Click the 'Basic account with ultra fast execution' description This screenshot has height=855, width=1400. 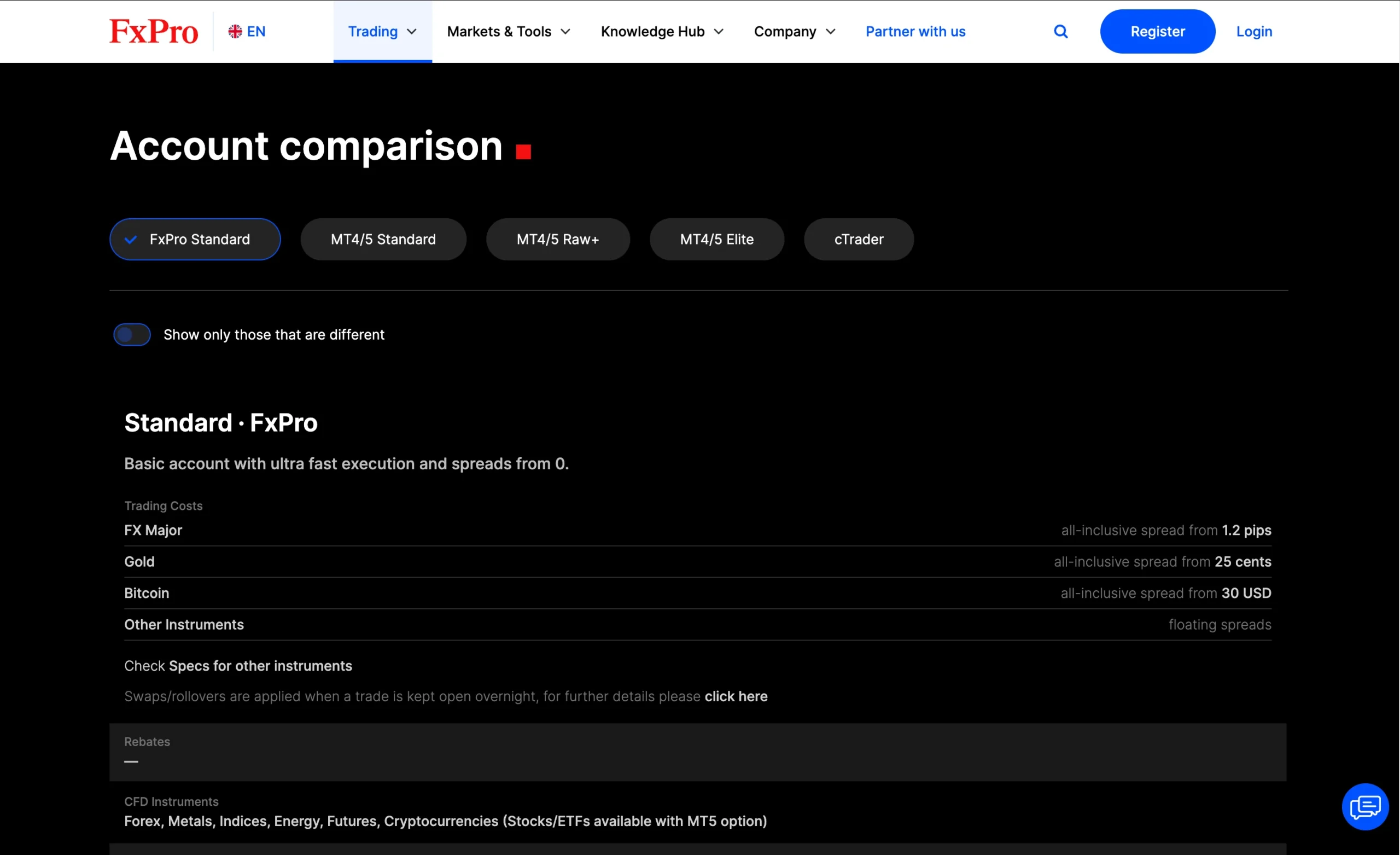pos(347,463)
